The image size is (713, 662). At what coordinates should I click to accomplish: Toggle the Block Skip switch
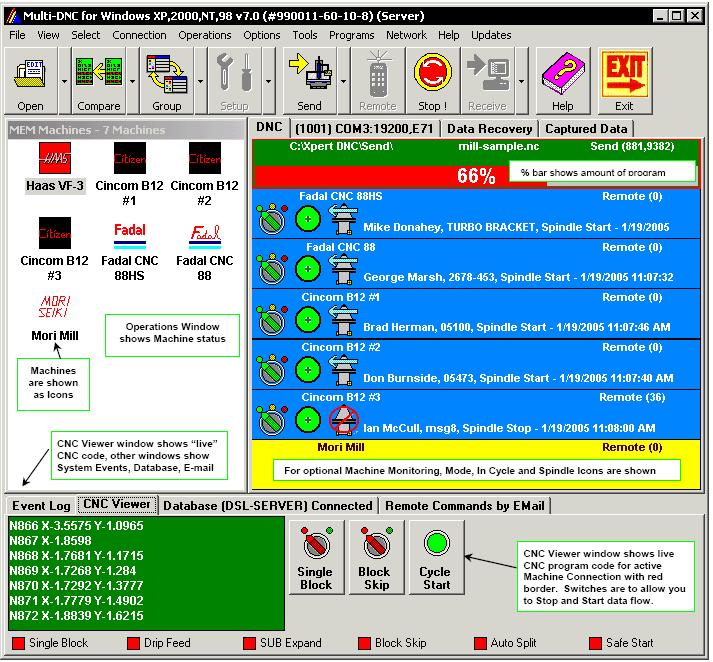click(x=375, y=557)
